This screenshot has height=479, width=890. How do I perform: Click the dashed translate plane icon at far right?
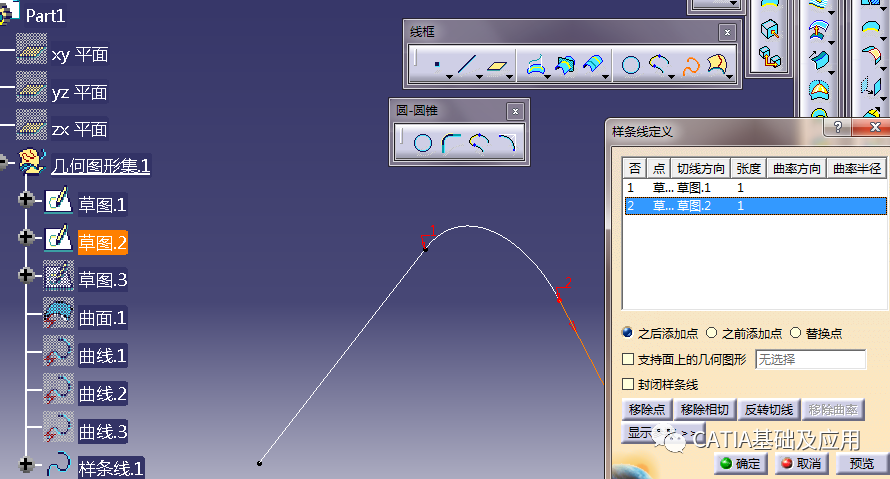pos(871,86)
